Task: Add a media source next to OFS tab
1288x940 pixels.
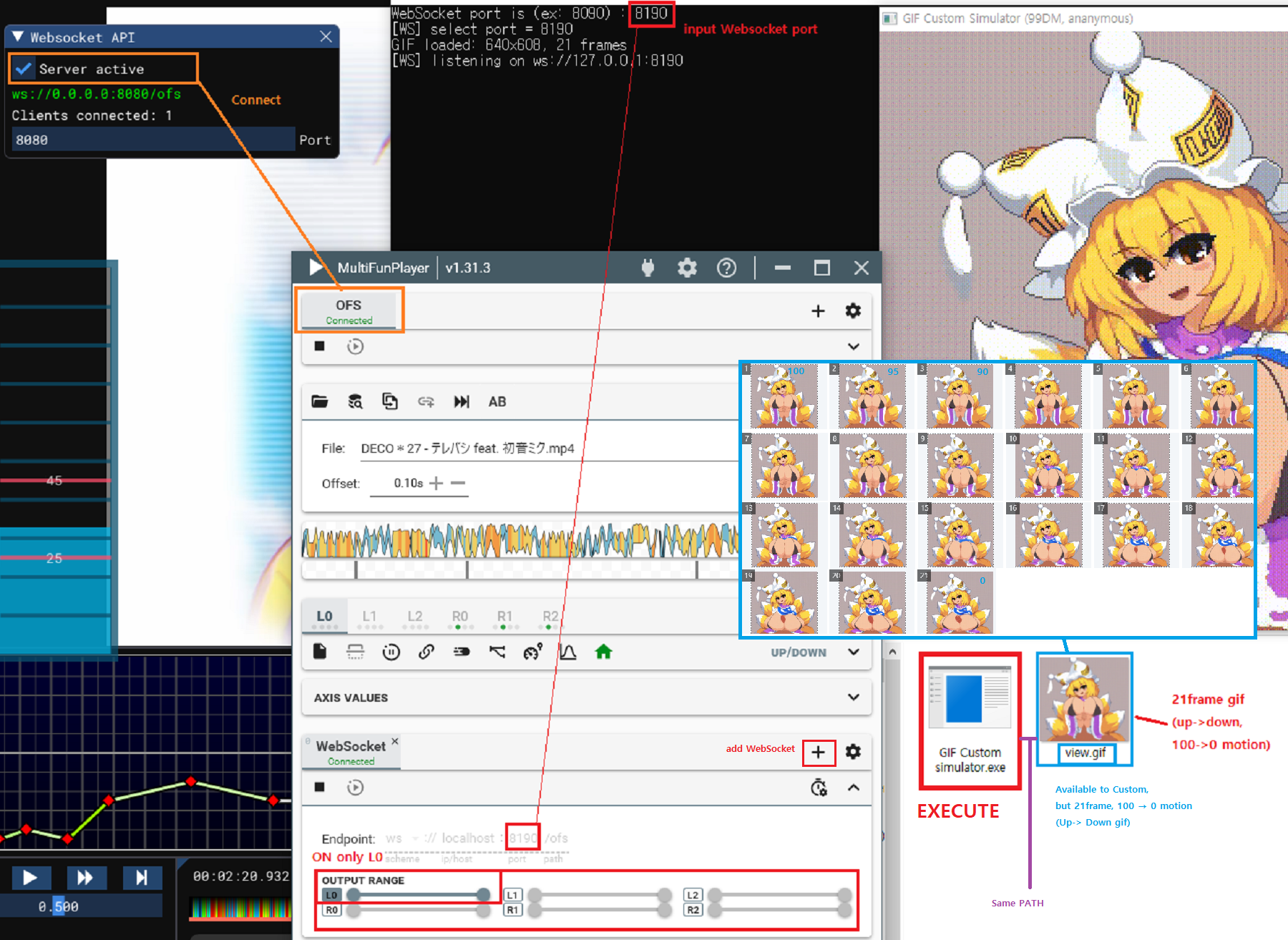Action: point(818,311)
